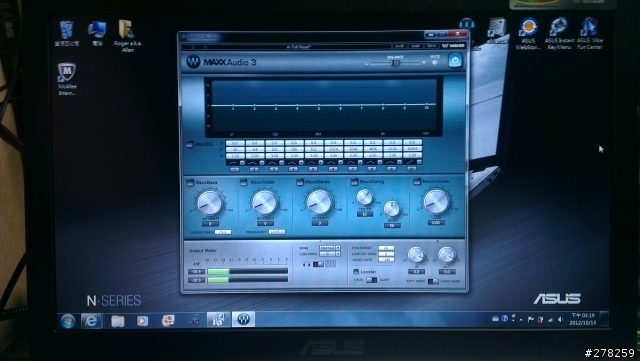Click the Mute speaker icon

click(435, 62)
